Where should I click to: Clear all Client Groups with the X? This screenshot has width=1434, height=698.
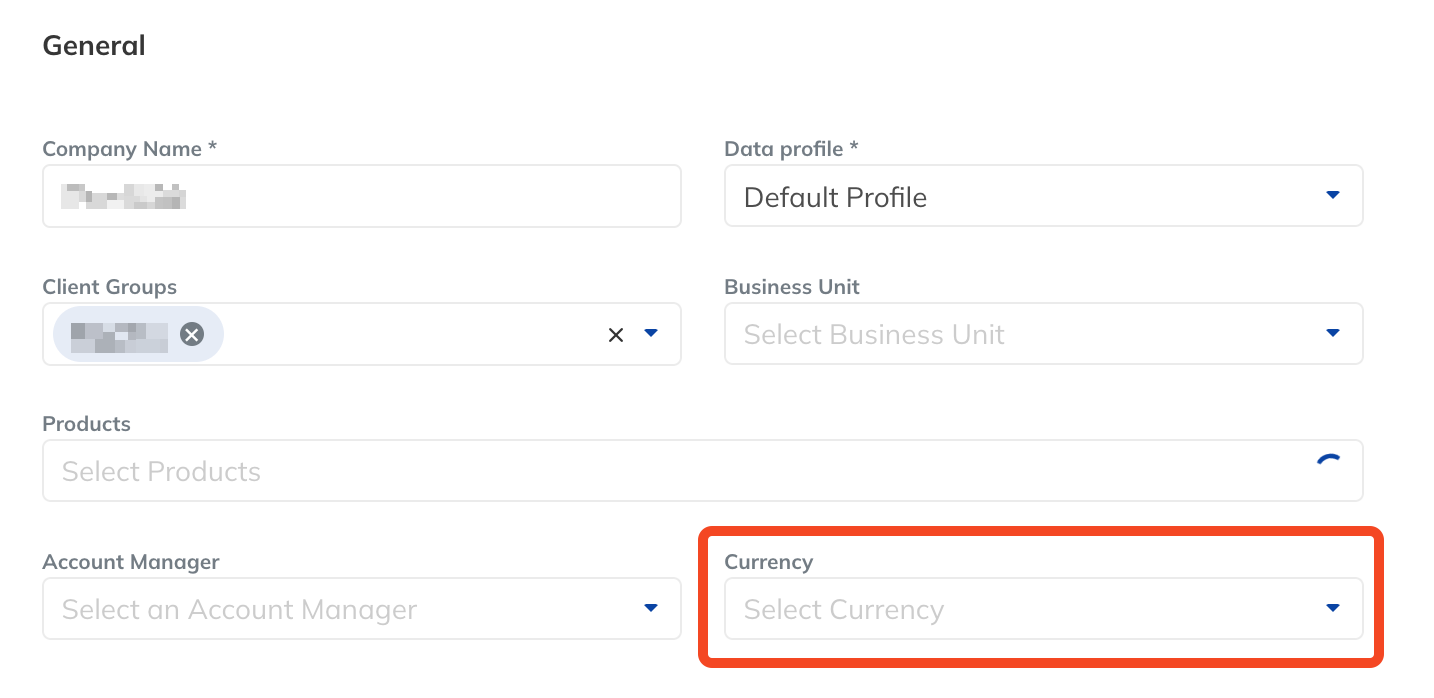(616, 335)
